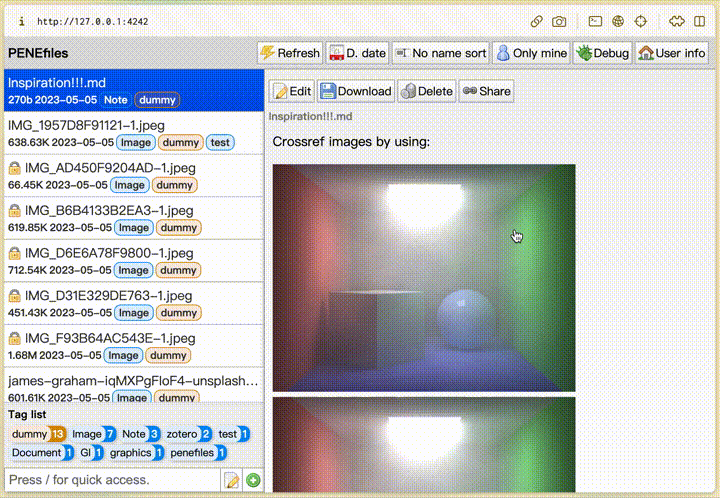Image resolution: width=720 pixels, height=498 pixels.
Task: Toggle the No name sort button
Action: (441, 53)
